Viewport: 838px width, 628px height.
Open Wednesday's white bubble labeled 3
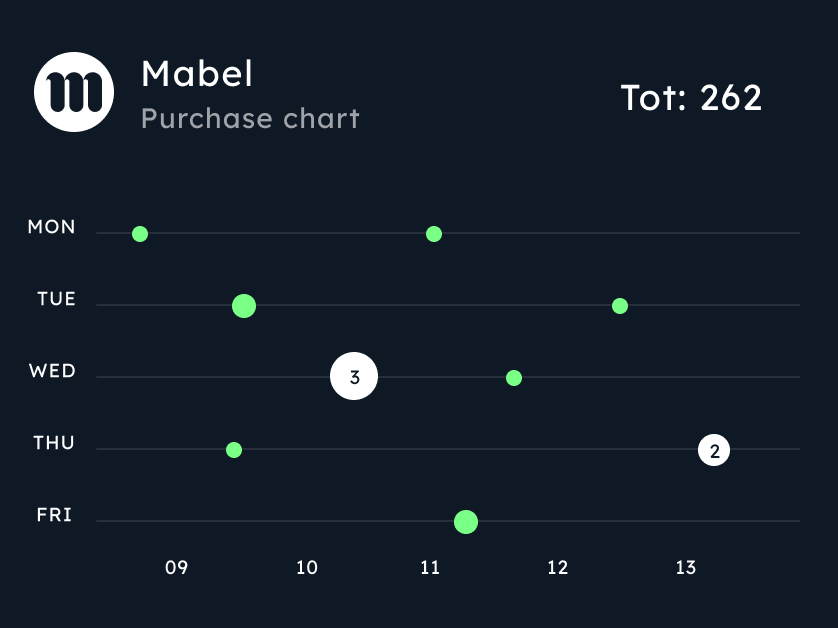(354, 377)
